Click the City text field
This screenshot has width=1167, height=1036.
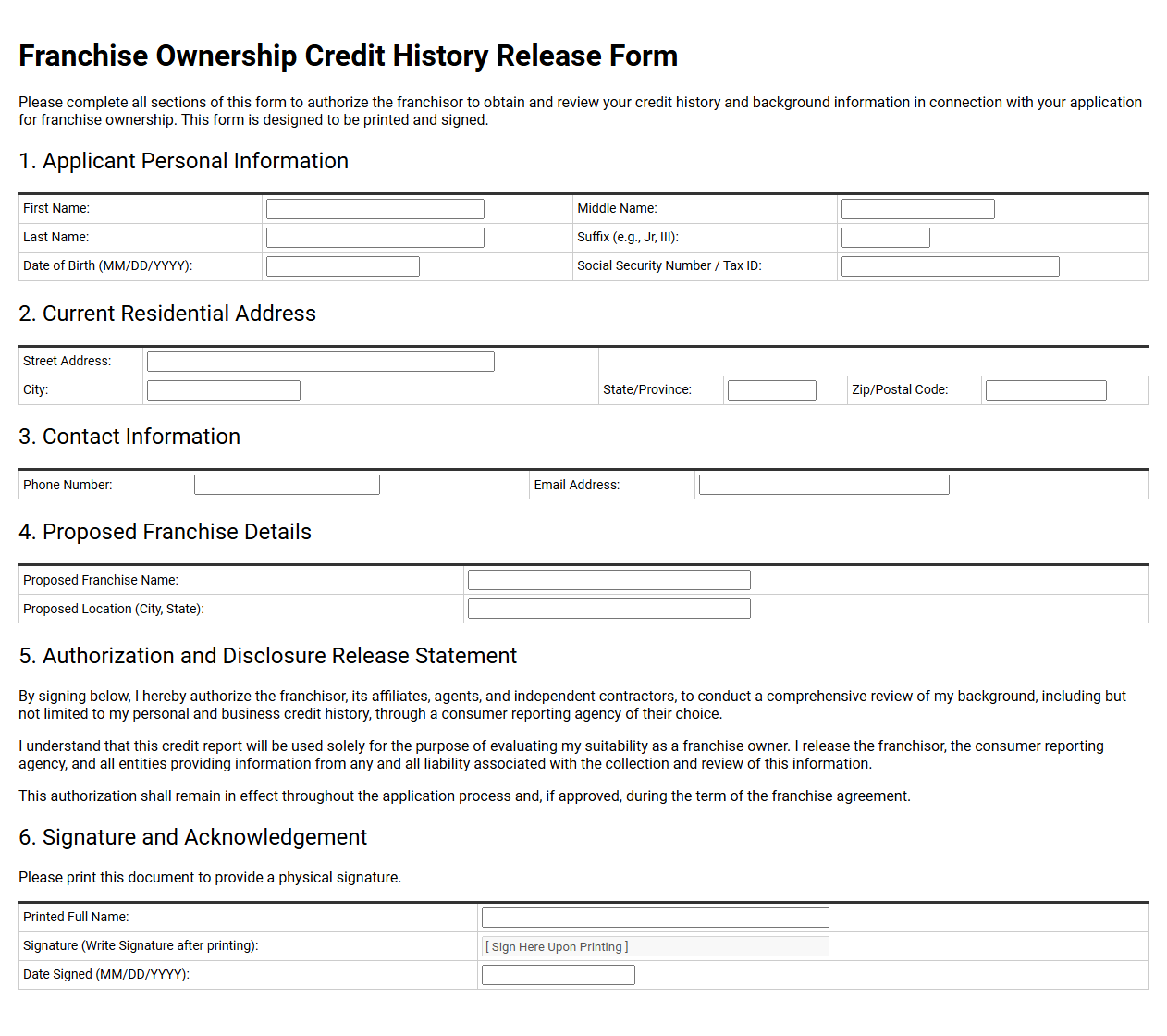(224, 390)
